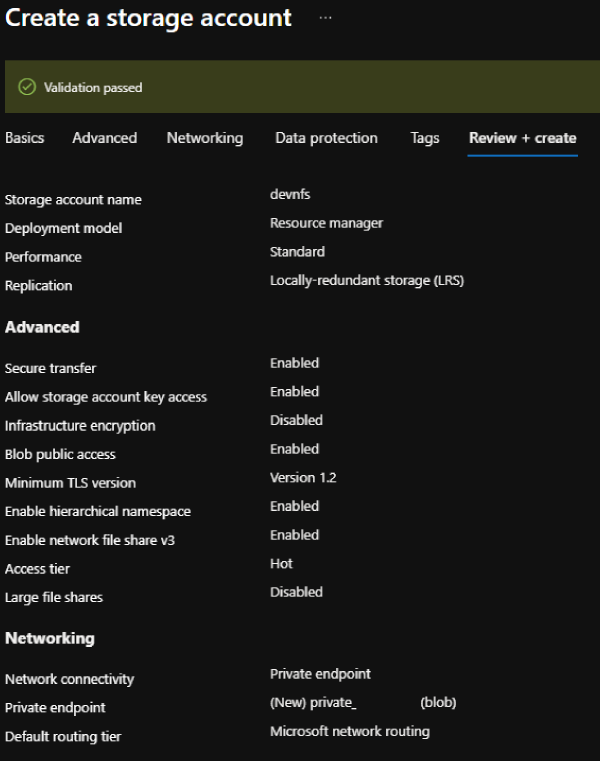Click the Version 1.2 value
This screenshot has width=600, height=761.
[303, 478]
